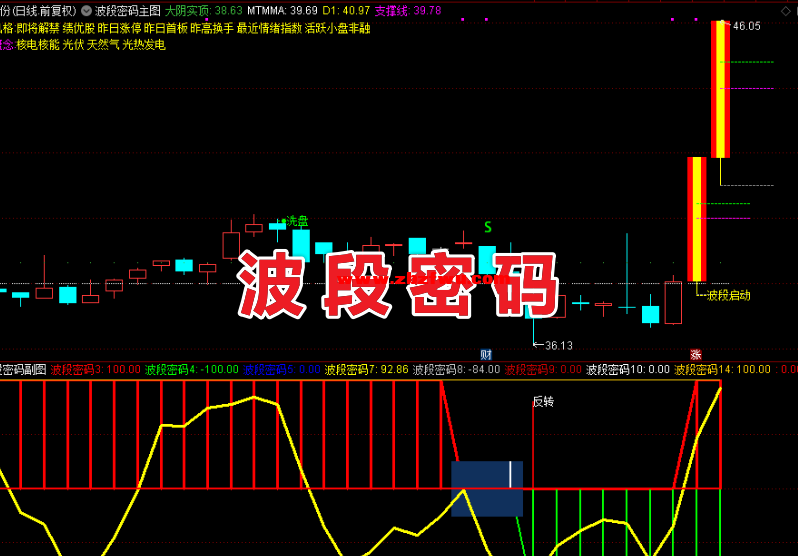Click the MTMMA: 39.69 indicator value
This screenshot has height=556, width=798.
coord(282,10)
